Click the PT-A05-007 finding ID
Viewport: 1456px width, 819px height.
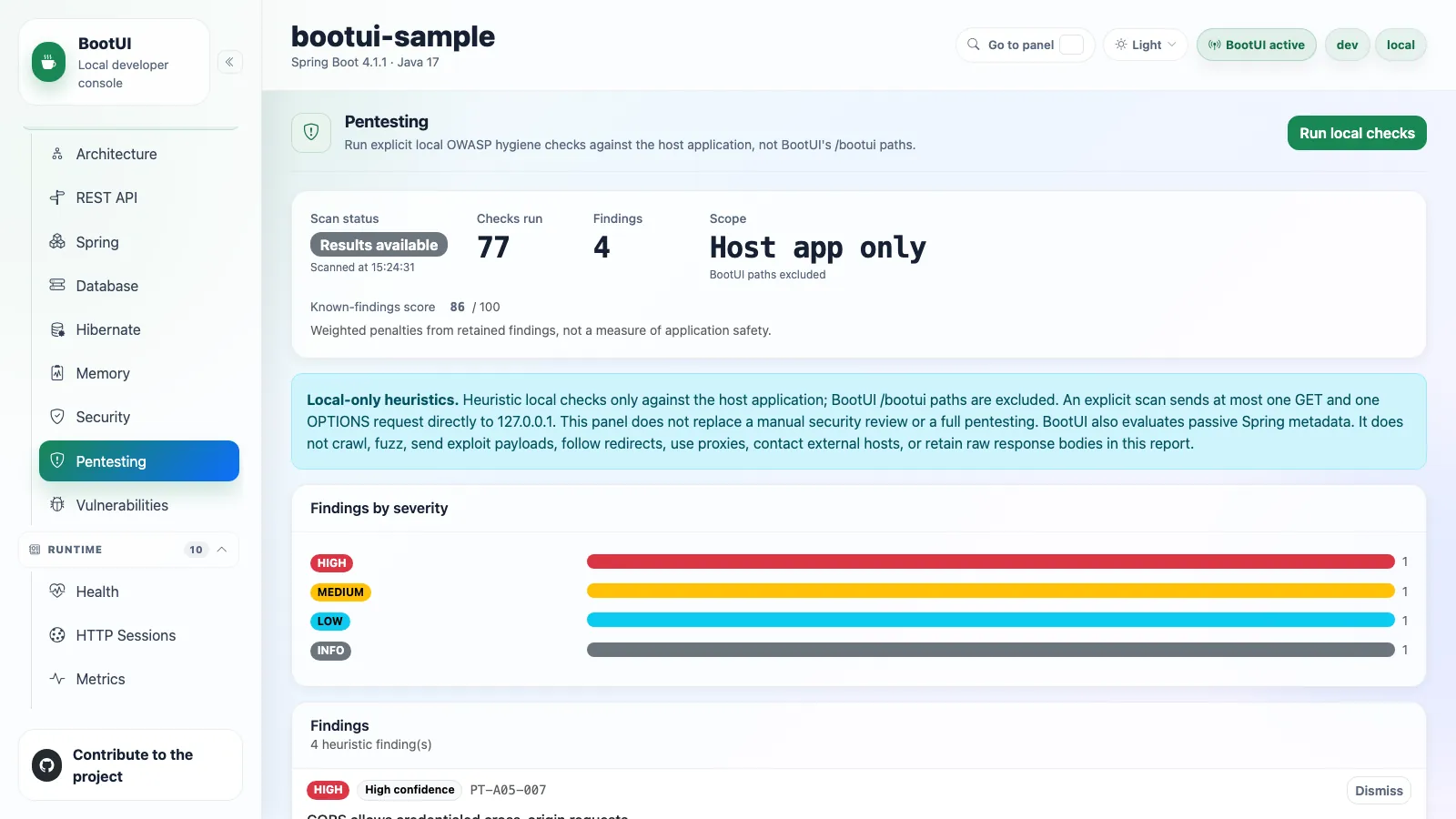coord(508,790)
